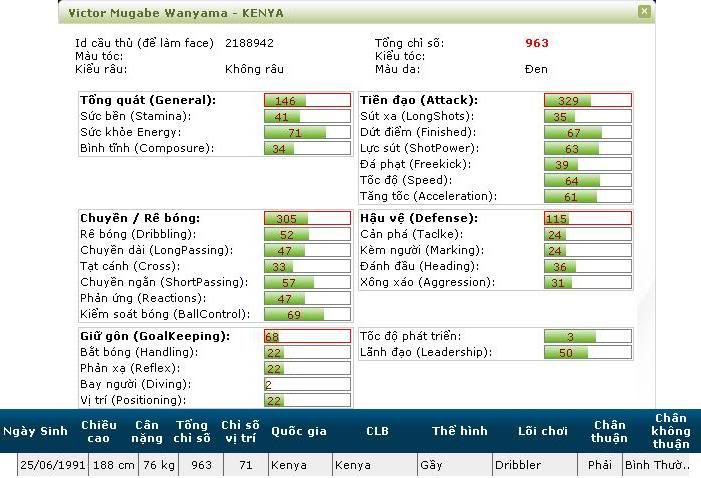701x478 pixels.
Task: Click the Stamina value bar showing 41
Action: point(307,116)
